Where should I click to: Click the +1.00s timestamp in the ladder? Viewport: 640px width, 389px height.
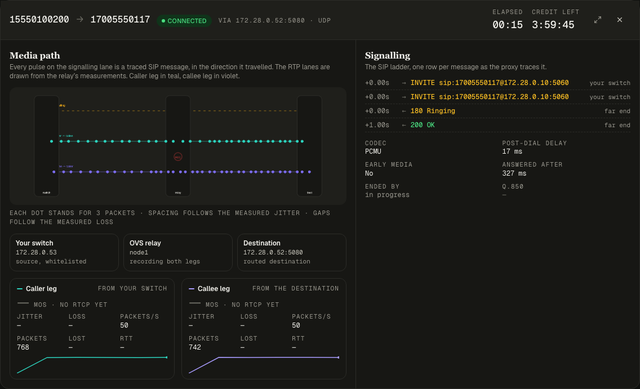pos(377,125)
